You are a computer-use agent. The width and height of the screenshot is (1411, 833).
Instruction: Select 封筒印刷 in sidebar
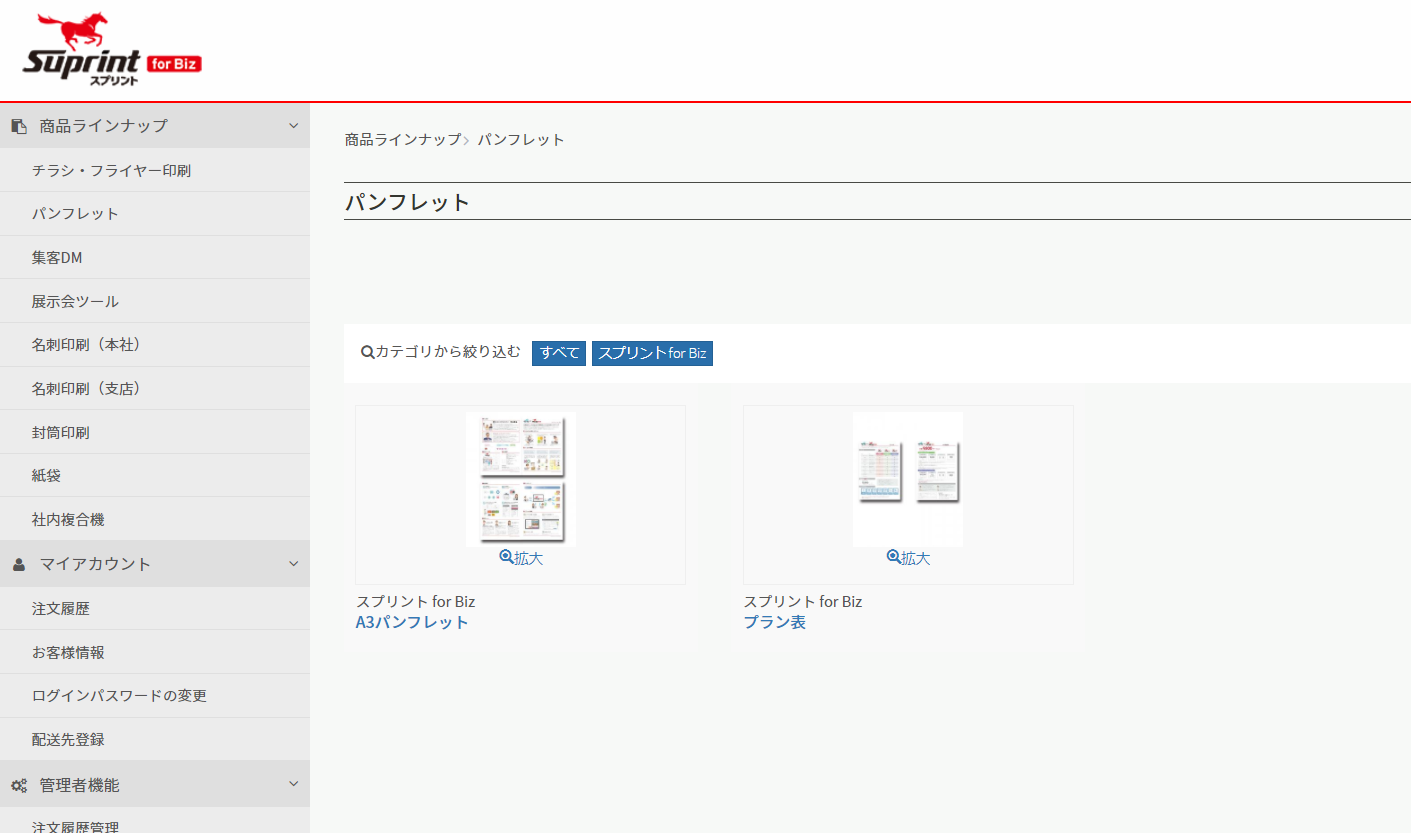(155, 432)
